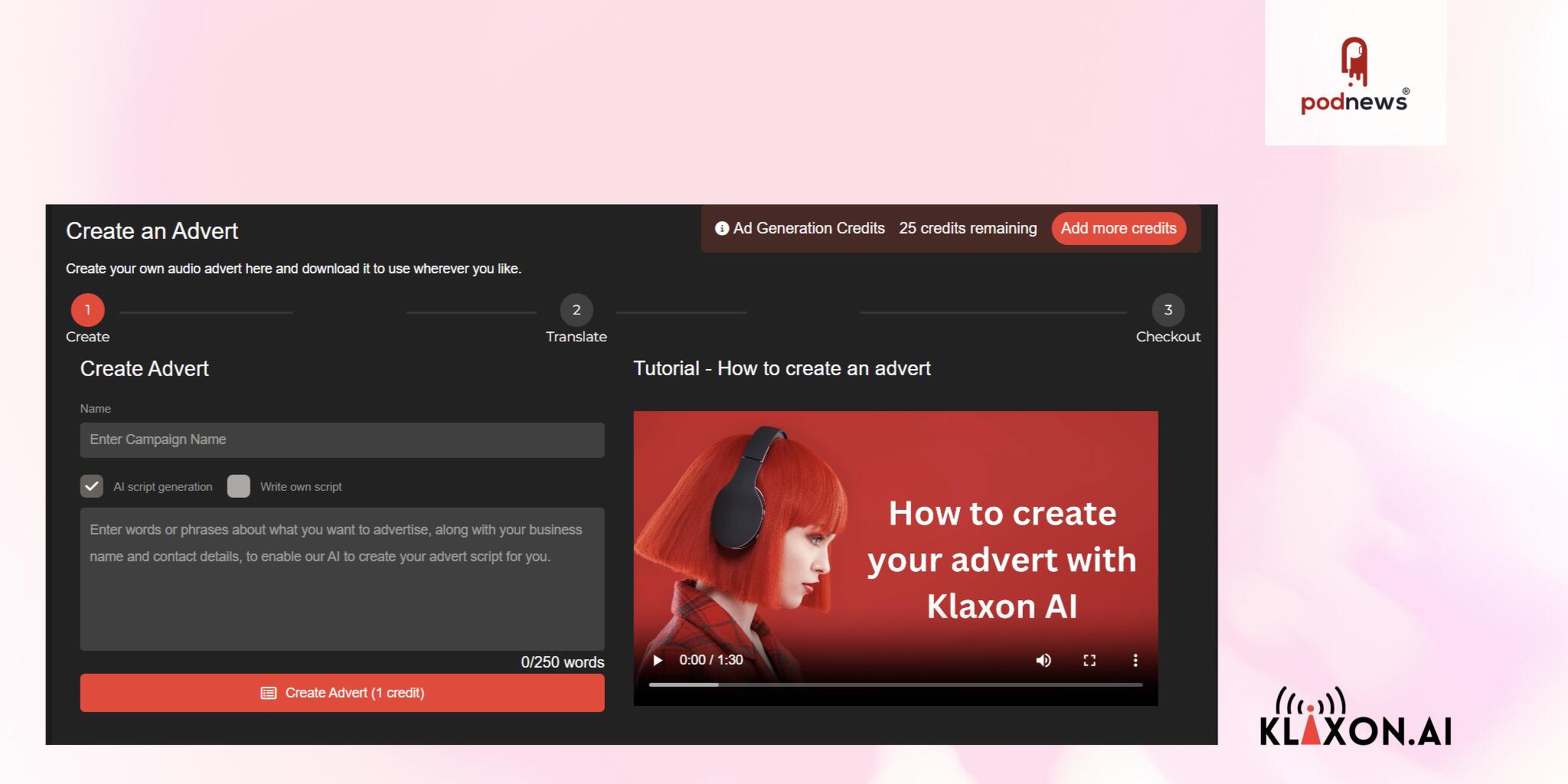
Task: Click 'Tutorial - How to create an advert' heading
Action: tap(782, 368)
